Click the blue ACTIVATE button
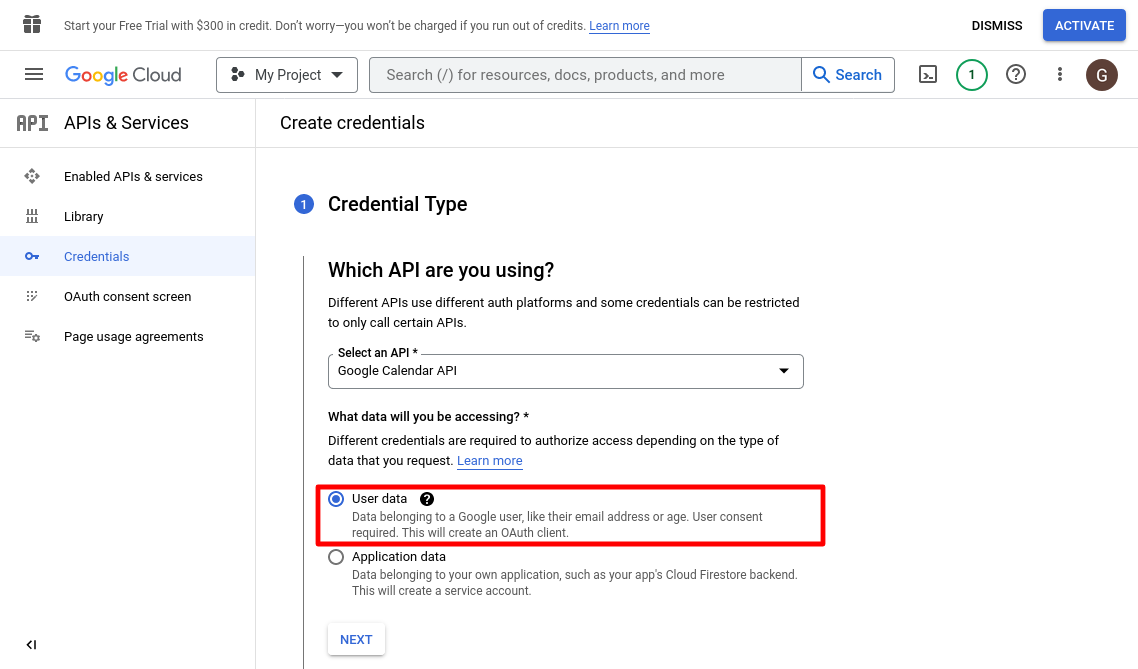 [1084, 26]
